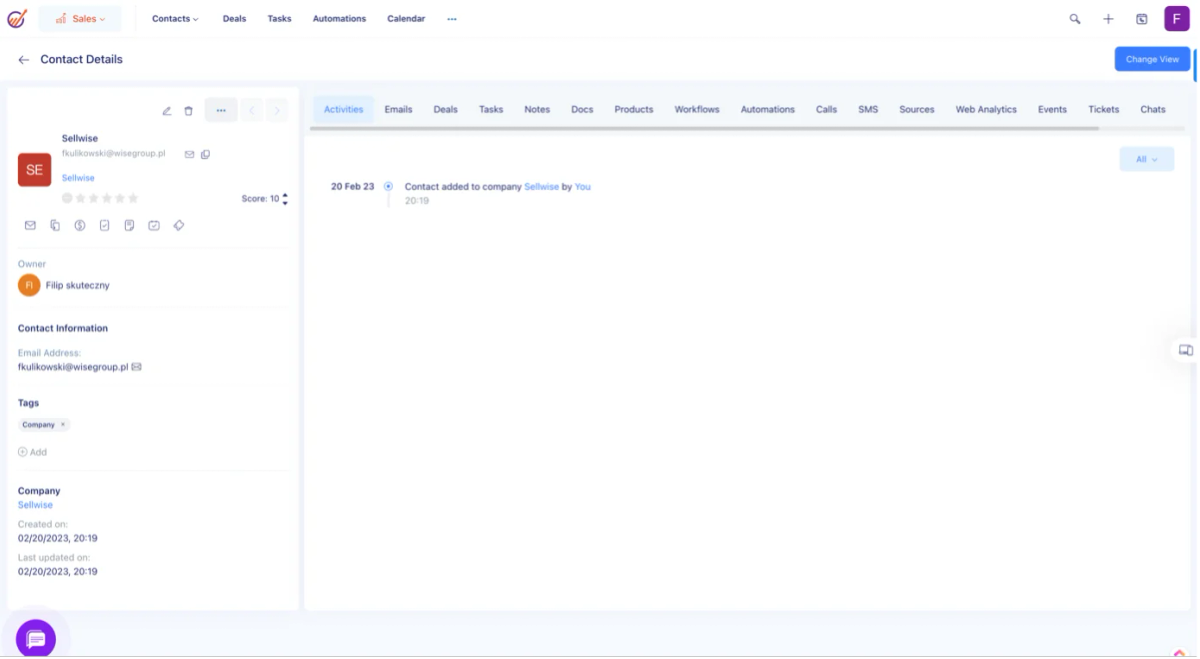Expand the Contacts menu
The width and height of the screenshot is (1200, 659).
[x=175, y=19]
